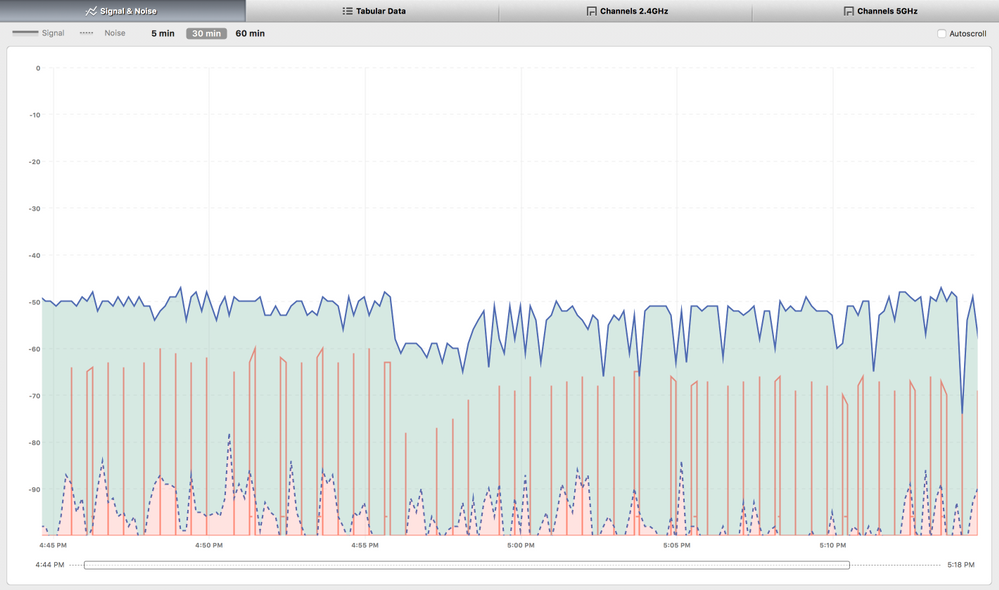Viewport: 999px width, 590px height.
Task: Click the Signal legend solid line
Action: (25, 32)
